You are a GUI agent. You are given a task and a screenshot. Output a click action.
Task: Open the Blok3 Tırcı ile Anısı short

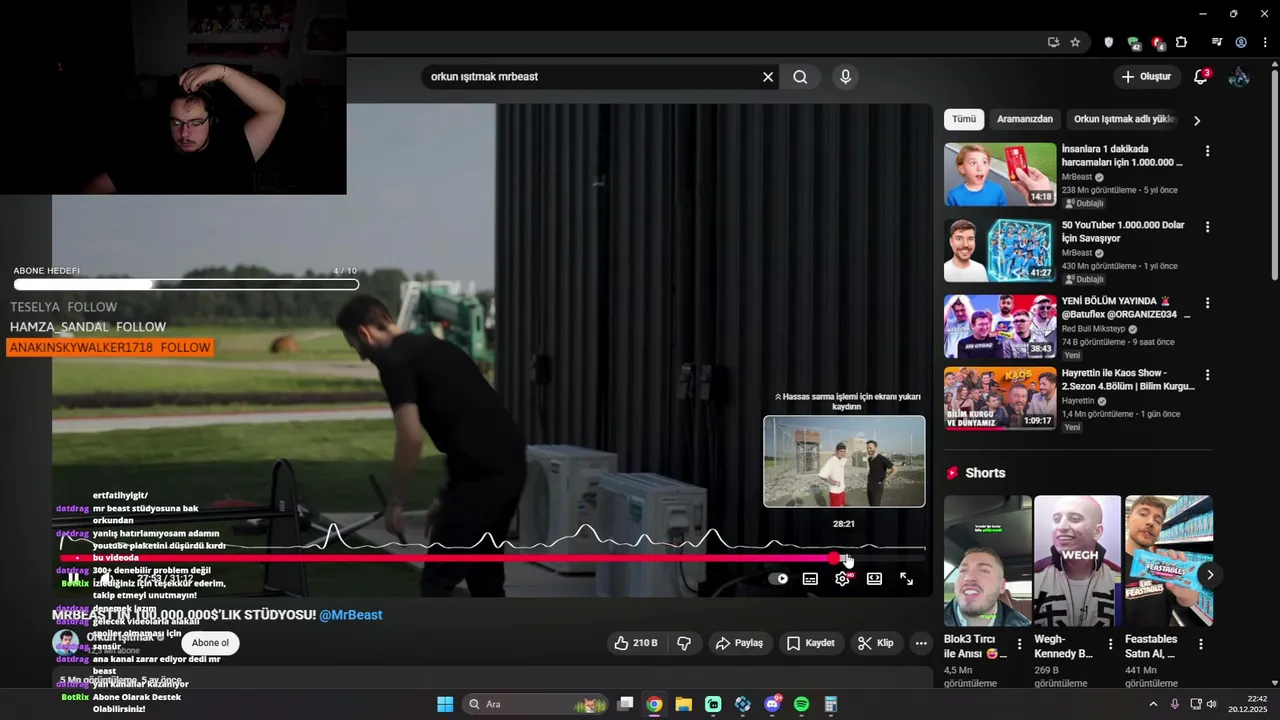[x=988, y=560]
